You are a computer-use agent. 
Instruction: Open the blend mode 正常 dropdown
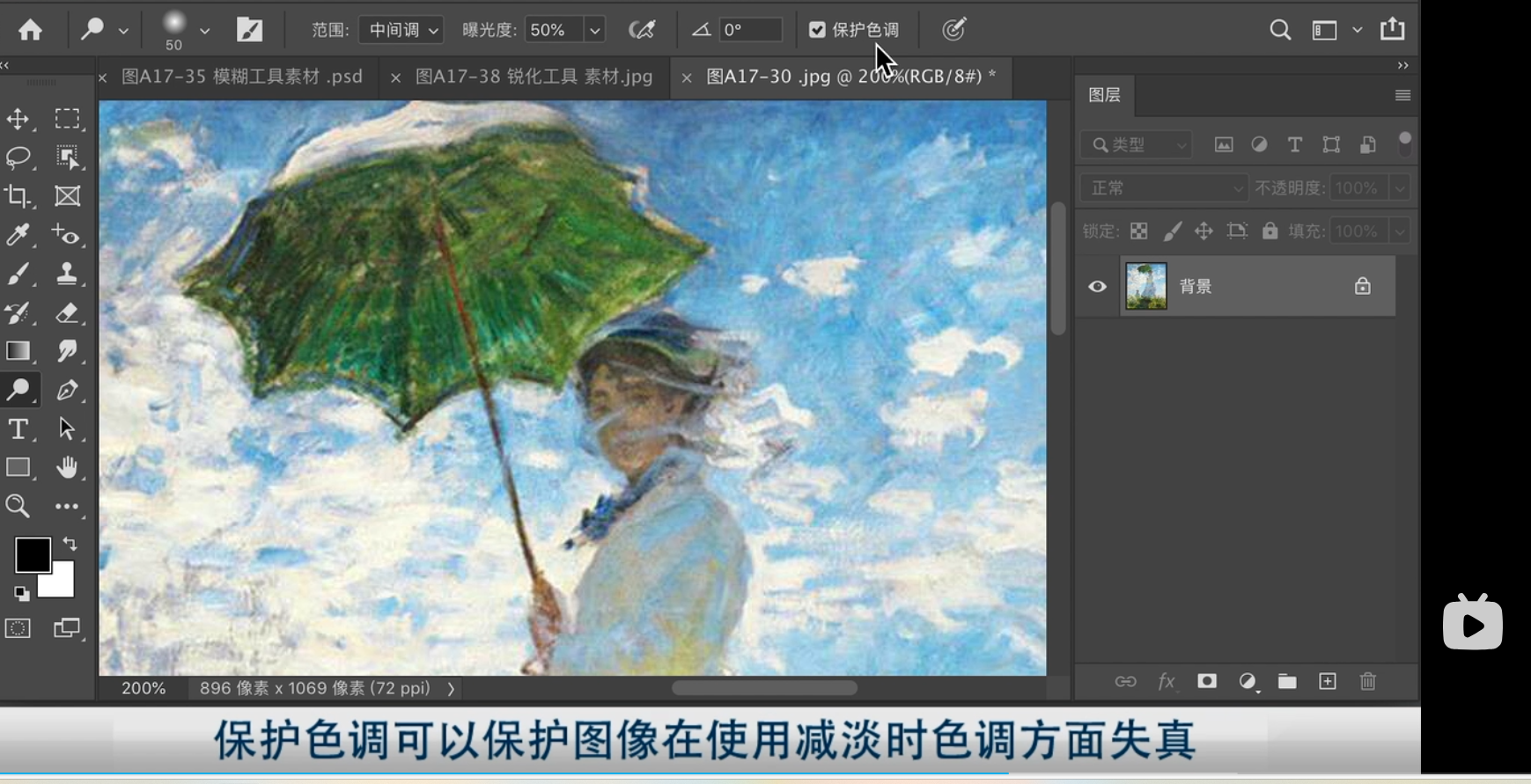(x=1164, y=187)
